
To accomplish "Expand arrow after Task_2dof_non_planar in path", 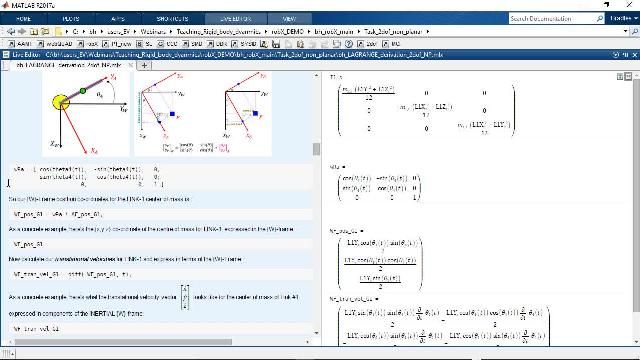I will [x=427, y=31].
